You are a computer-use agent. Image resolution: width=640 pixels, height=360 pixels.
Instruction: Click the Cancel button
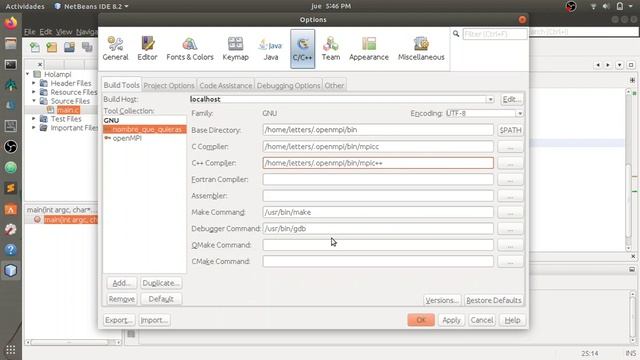tap(482, 320)
